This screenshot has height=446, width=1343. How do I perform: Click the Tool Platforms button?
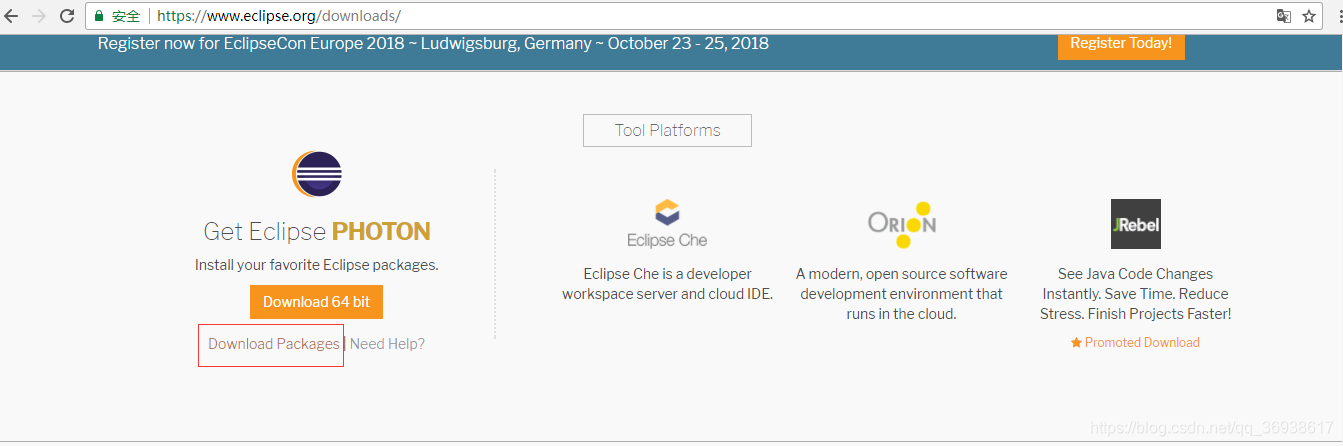667,130
